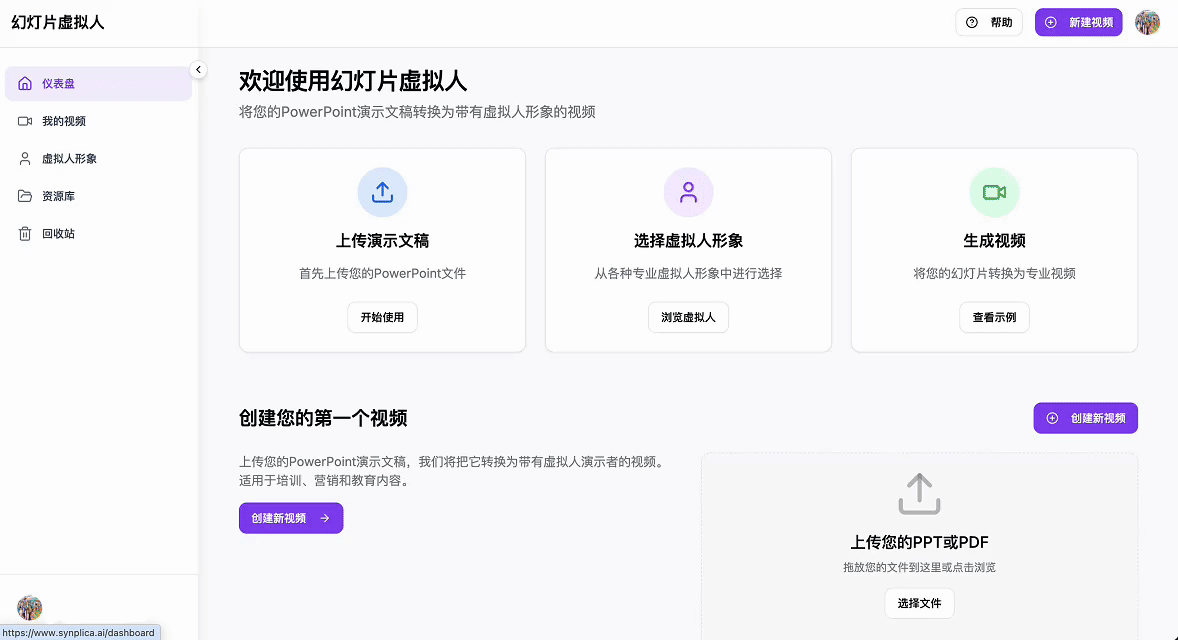Click the user avatar at the sidebar bottom

[30, 607]
